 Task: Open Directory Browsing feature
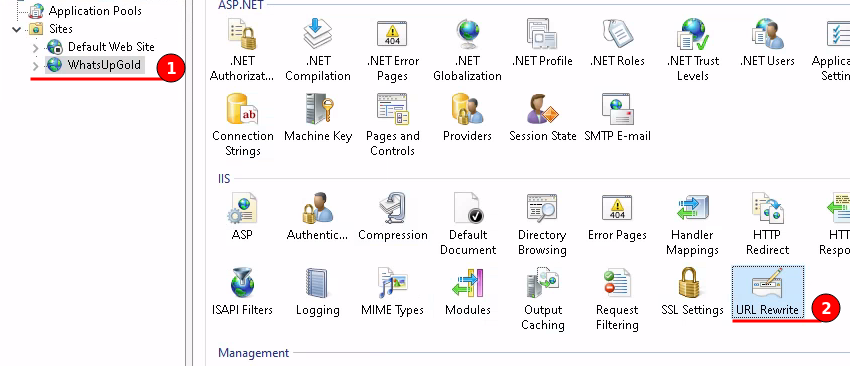click(x=542, y=224)
